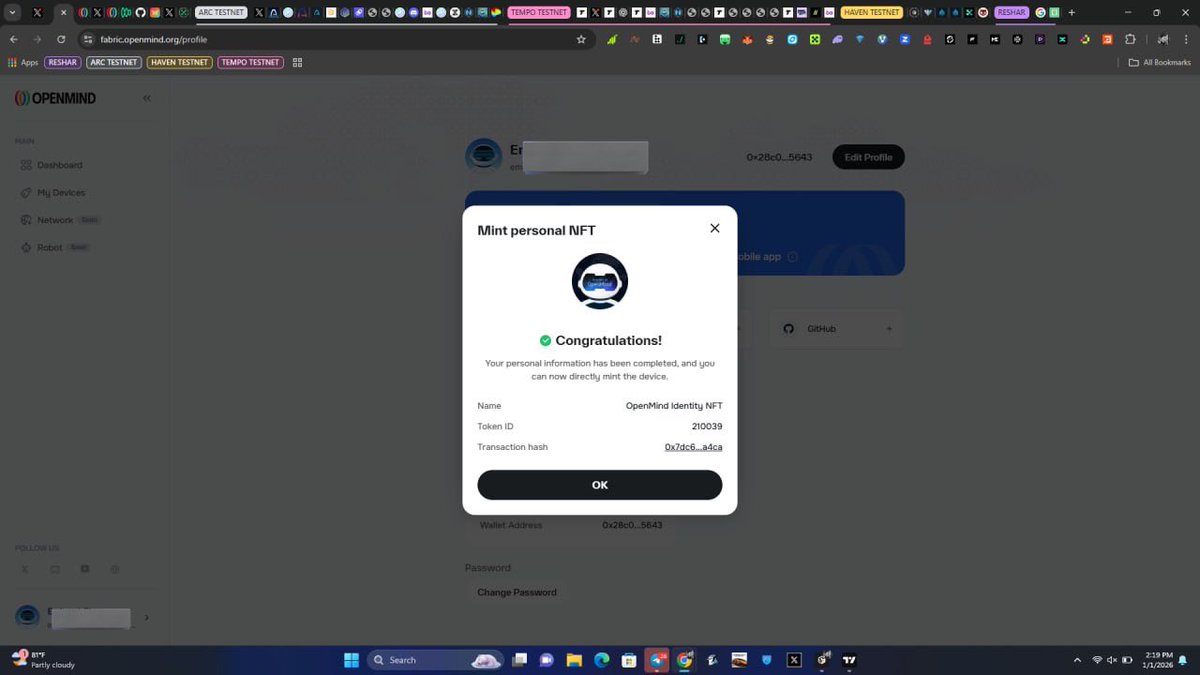
Task: Click the sidebar footer profile avatar
Action: coord(28,617)
